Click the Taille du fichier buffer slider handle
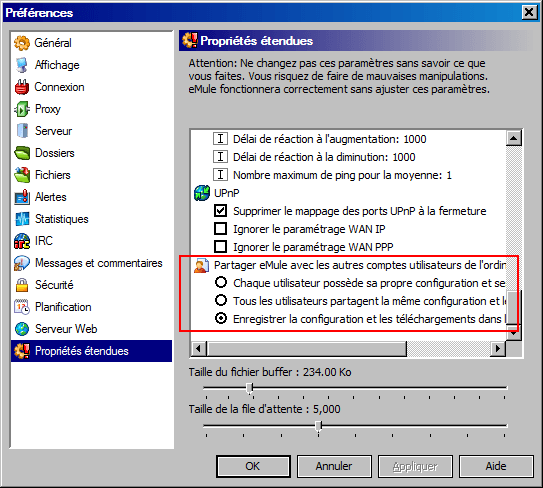The height and width of the screenshot is (488, 543). [250, 388]
